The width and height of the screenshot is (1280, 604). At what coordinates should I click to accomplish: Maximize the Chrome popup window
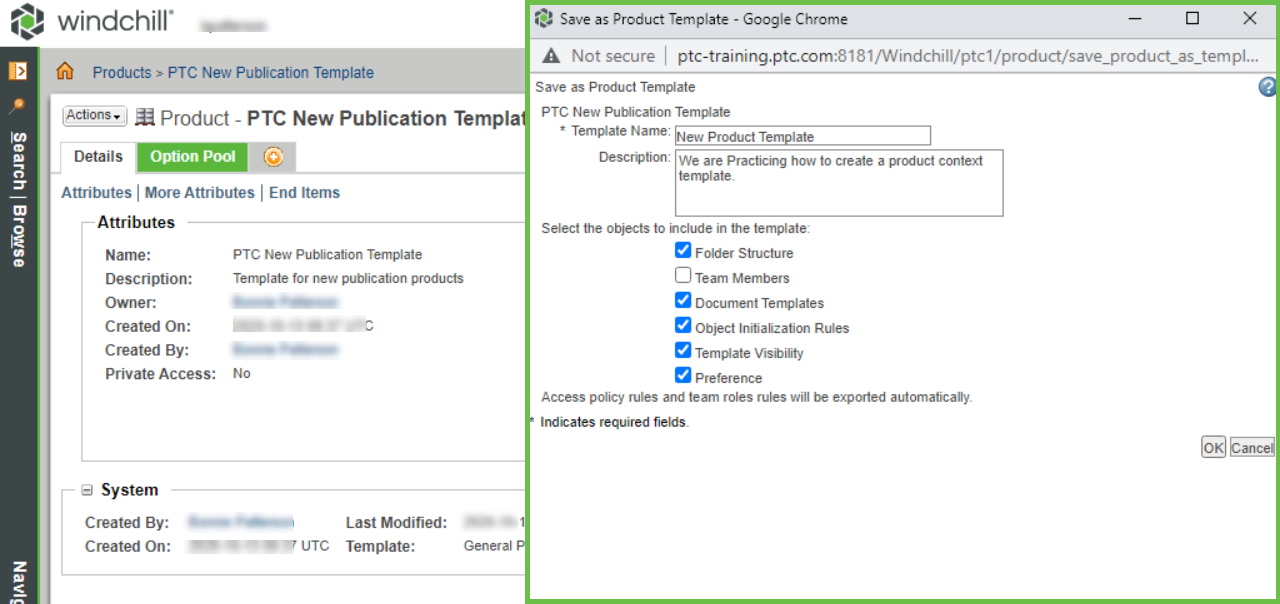[x=1192, y=19]
